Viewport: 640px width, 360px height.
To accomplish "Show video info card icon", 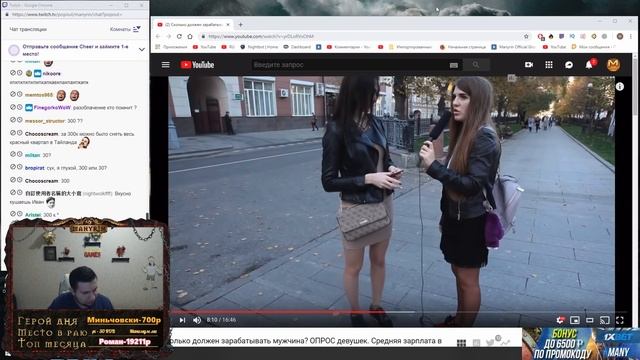I will pyautogui.click(x=620, y=86).
